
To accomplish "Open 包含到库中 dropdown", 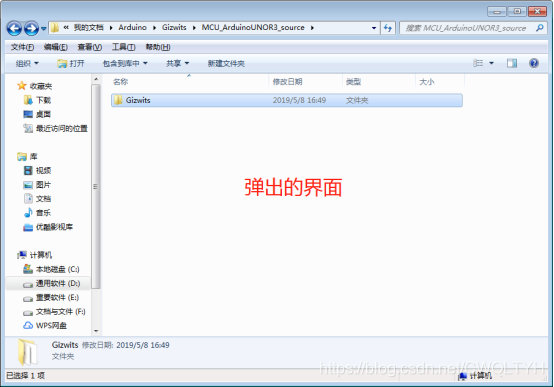I will tap(125, 64).
